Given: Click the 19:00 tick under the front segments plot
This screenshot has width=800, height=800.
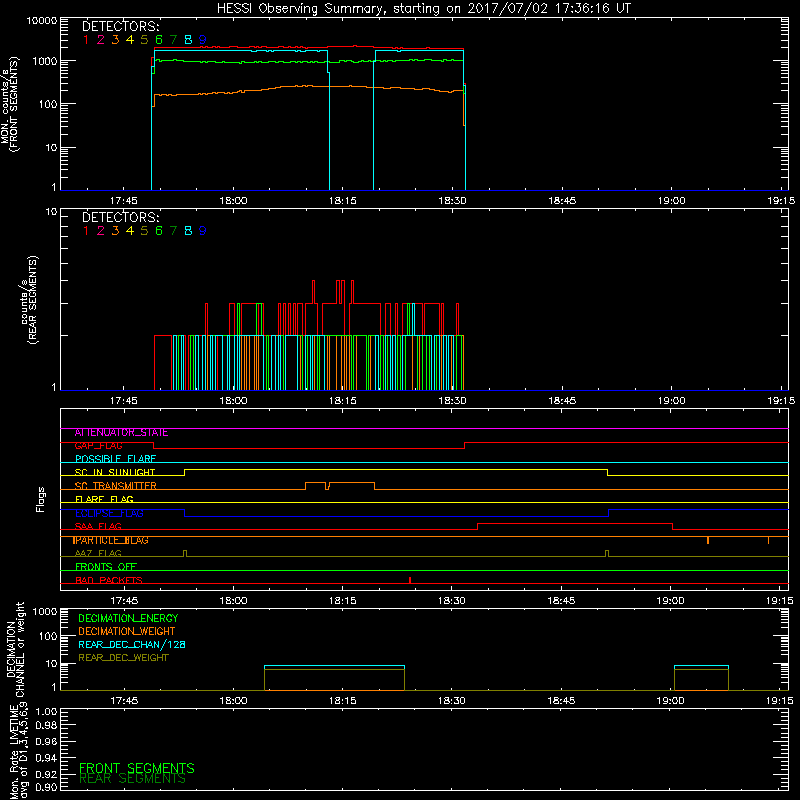Looking at the screenshot, I should 671,201.
